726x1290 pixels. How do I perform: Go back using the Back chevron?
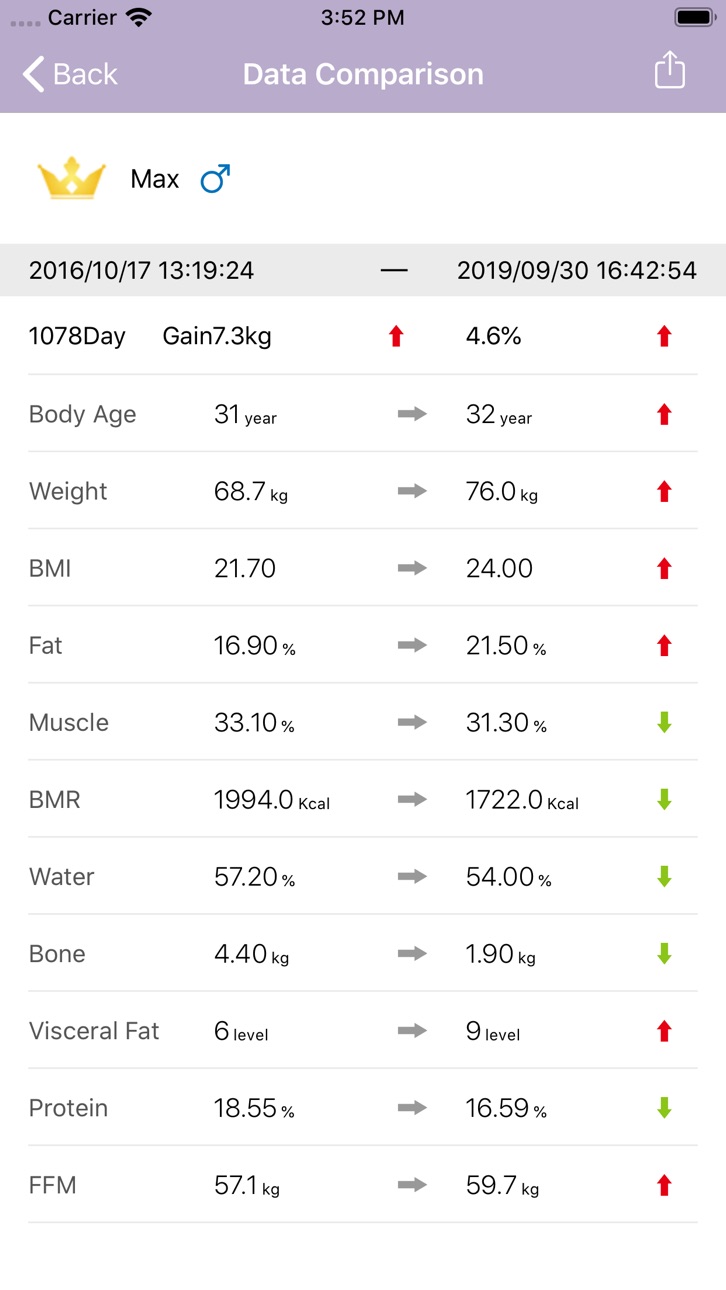tap(33, 74)
